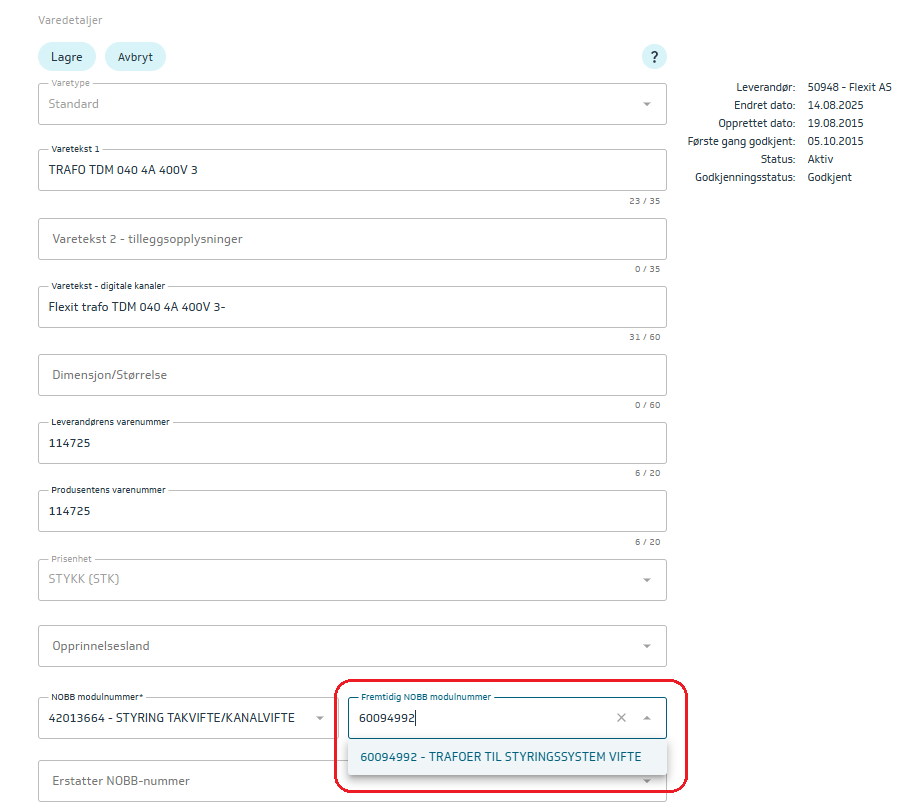
Task: Click the Godkjent approval status value
Action: [829, 177]
